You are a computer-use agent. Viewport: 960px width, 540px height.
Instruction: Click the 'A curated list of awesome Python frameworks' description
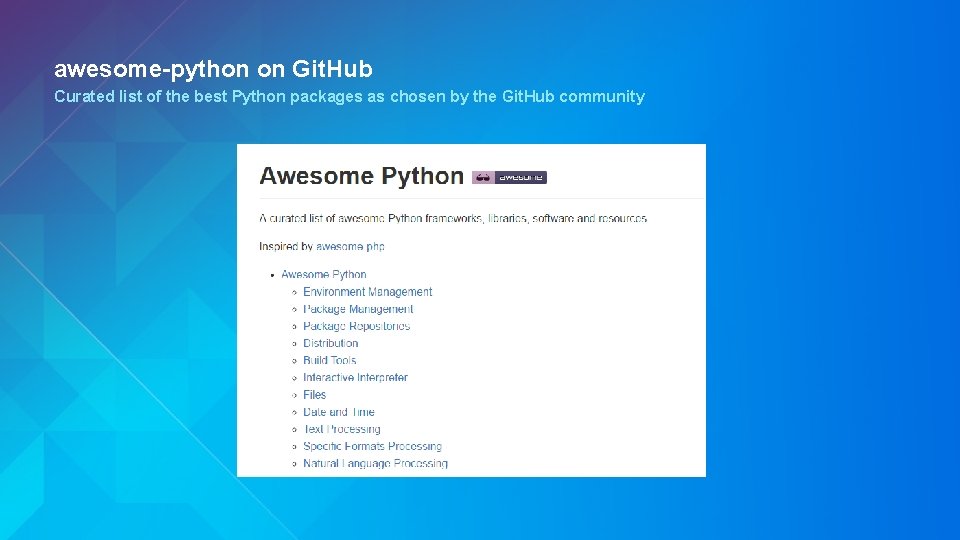pyautogui.click(x=453, y=218)
